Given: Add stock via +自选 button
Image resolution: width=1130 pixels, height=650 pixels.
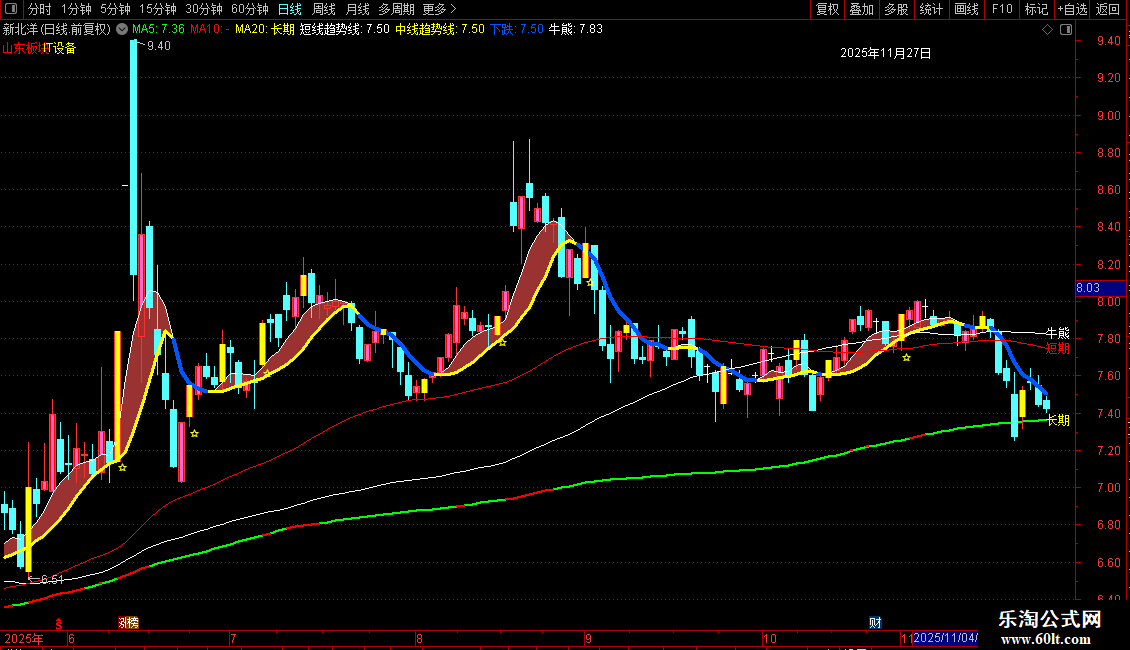Looking at the screenshot, I should pyautogui.click(x=1072, y=9).
